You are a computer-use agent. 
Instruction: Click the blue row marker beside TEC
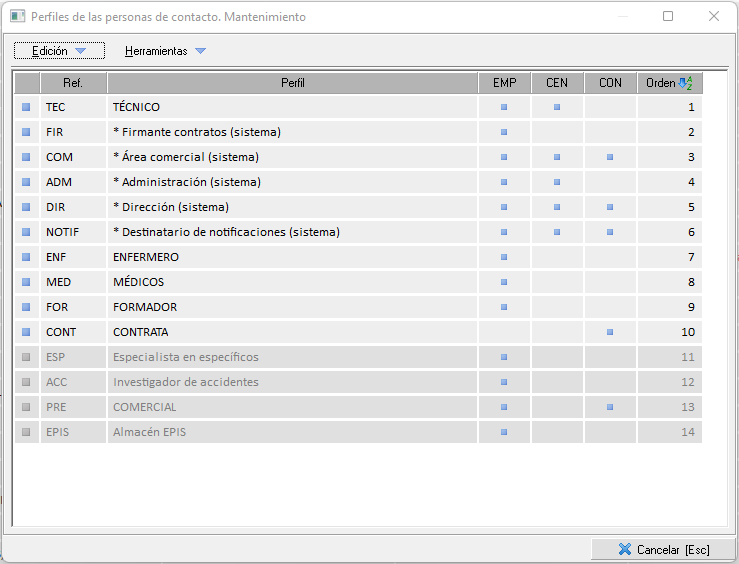(x=26, y=107)
